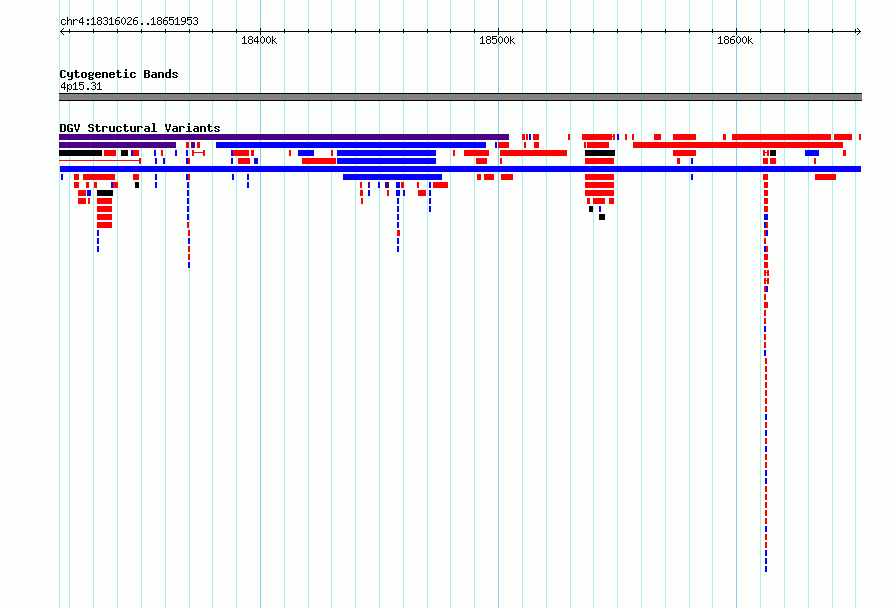The width and height of the screenshot is (890, 608).
Task: Click the red fourth-row bar adjoining the blue bar
Action: 319,161
